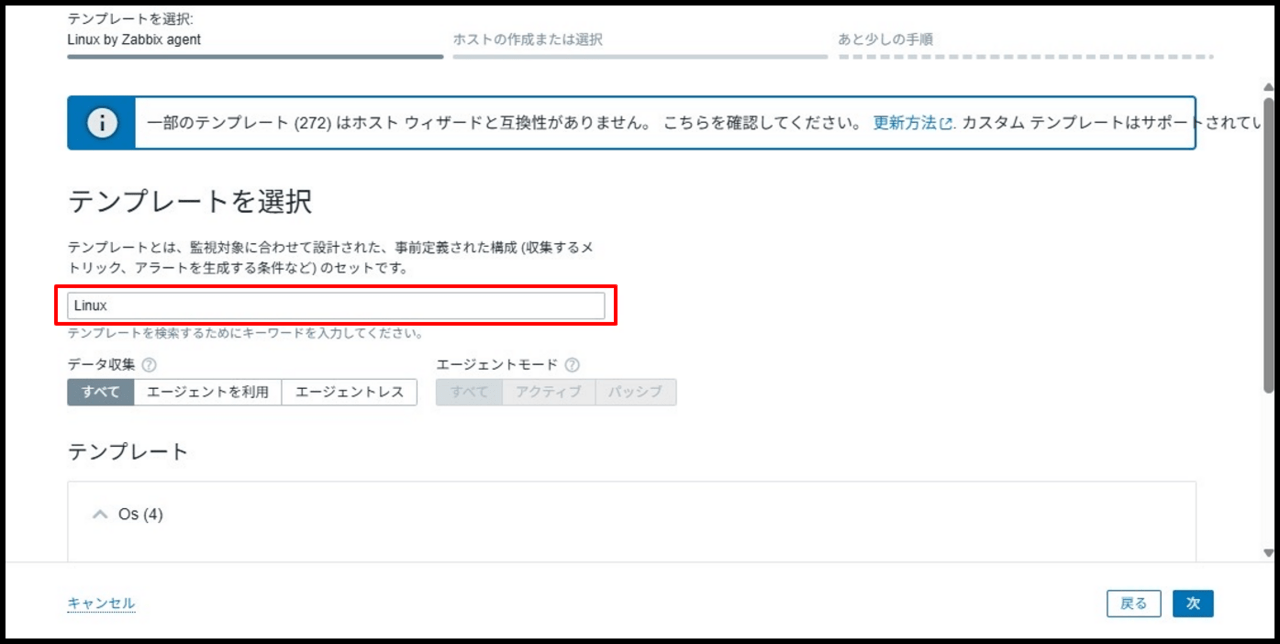Screen dimensions: 1280x644
Task: Collapse the Os (4) template group chevron
Action: tap(99, 514)
